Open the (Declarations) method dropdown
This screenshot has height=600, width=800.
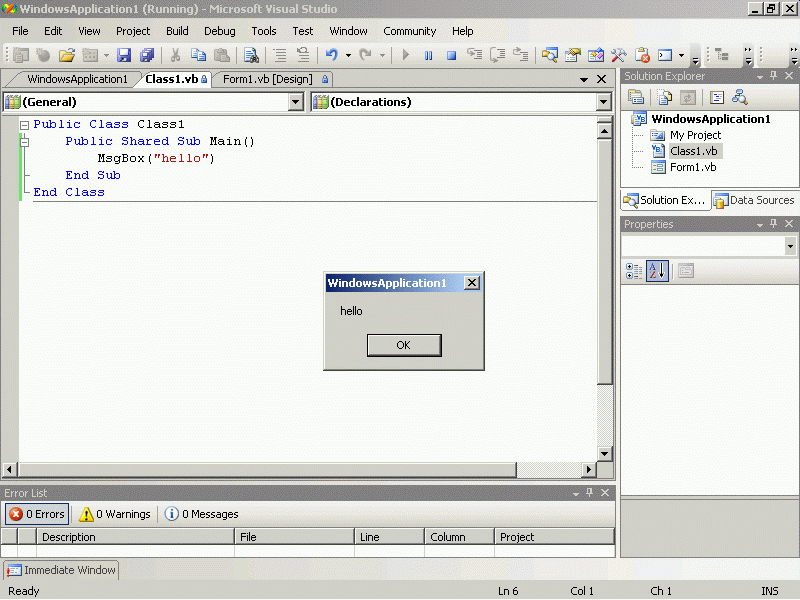[603, 102]
